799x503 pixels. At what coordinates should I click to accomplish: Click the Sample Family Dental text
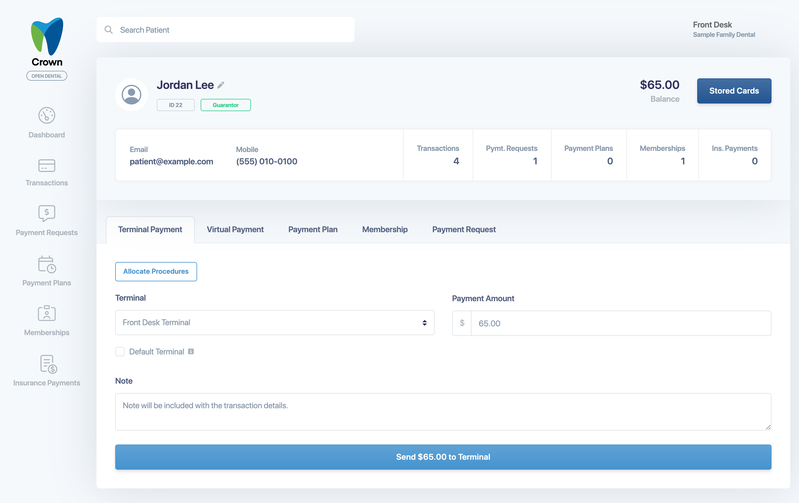coord(724,35)
